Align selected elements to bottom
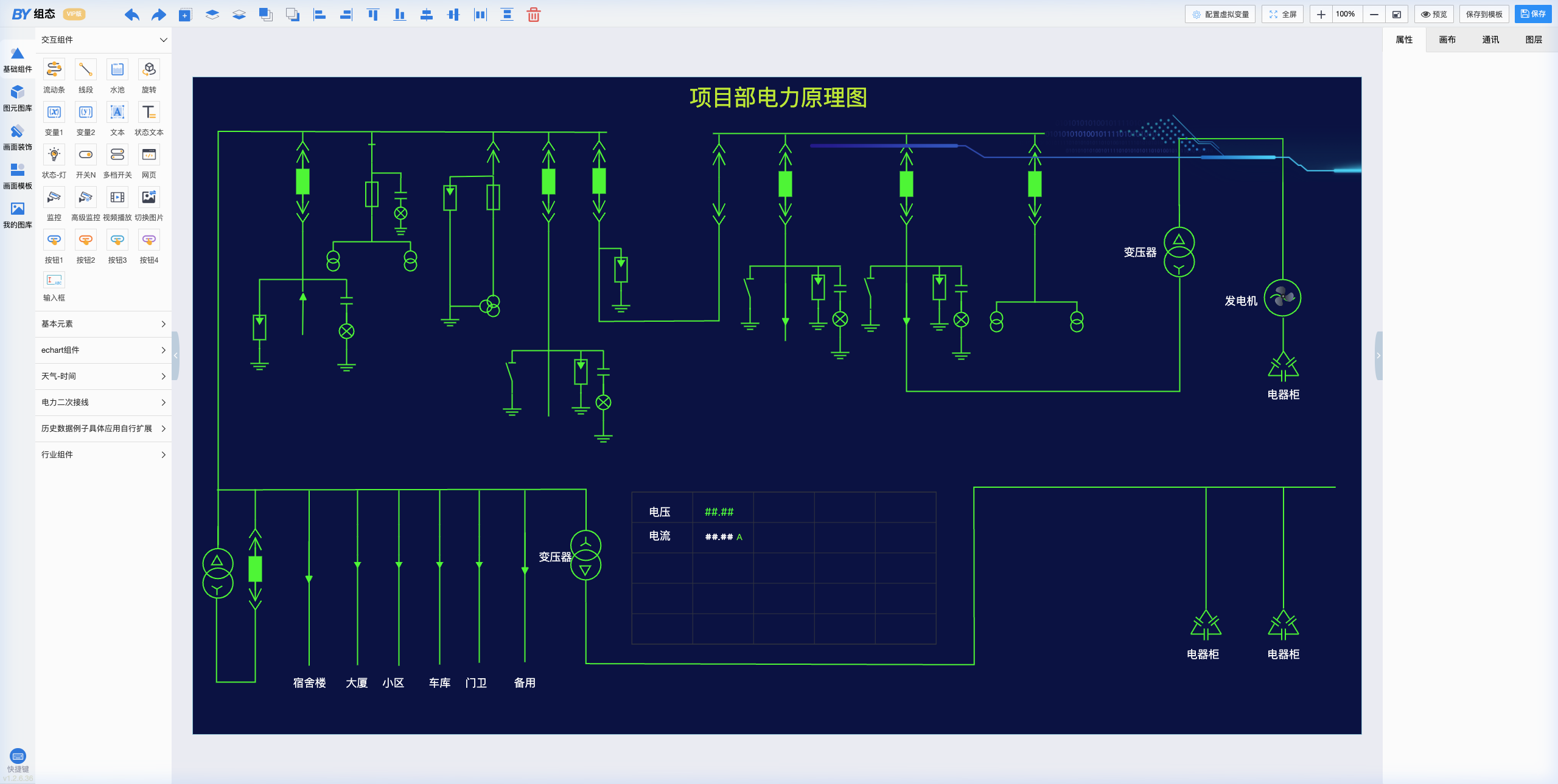The width and height of the screenshot is (1558, 784). click(399, 15)
